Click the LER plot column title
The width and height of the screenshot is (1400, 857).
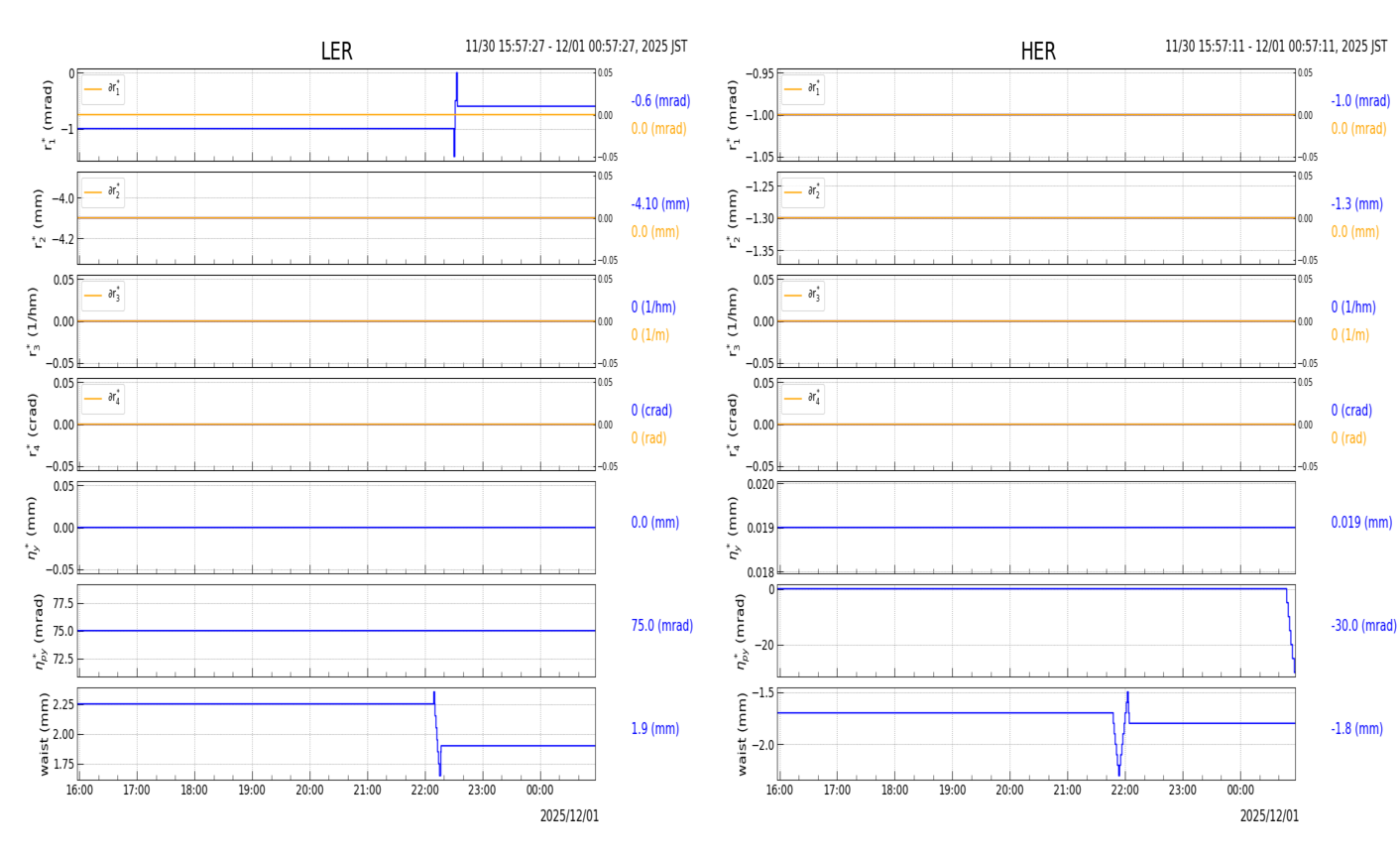[x=336, y=52]
